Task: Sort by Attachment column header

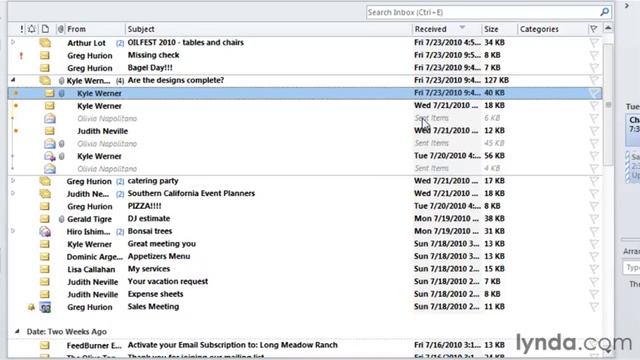Action: 60,29
